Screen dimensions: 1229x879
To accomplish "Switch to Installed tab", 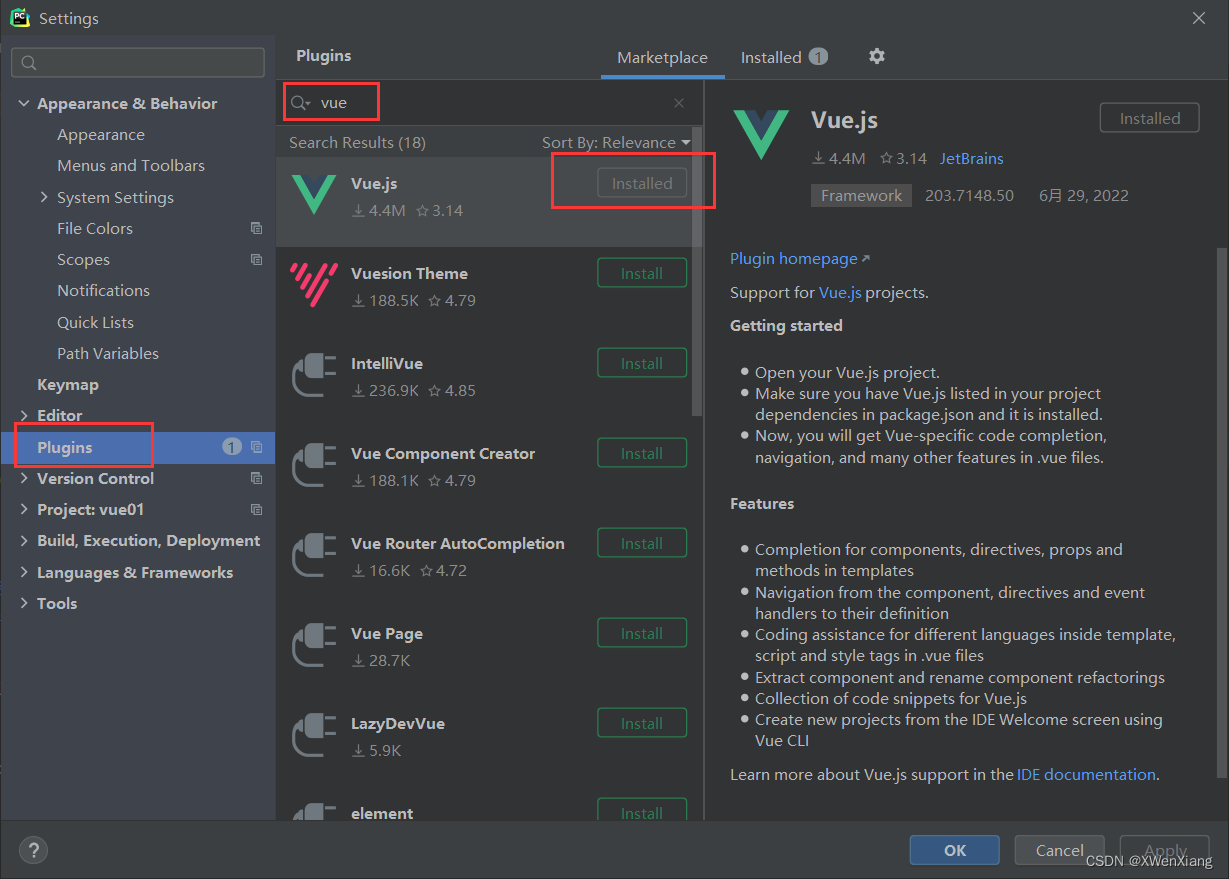I will pyautogui.click(x=783, y=58).
